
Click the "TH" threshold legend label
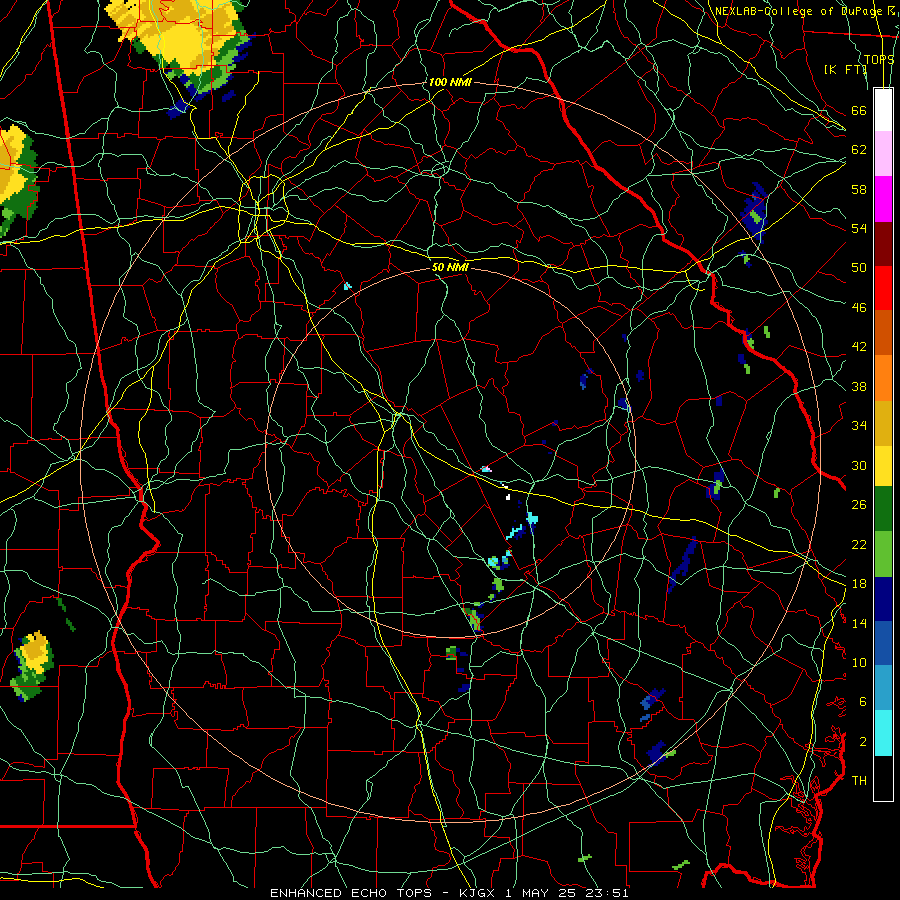(859, 781)
